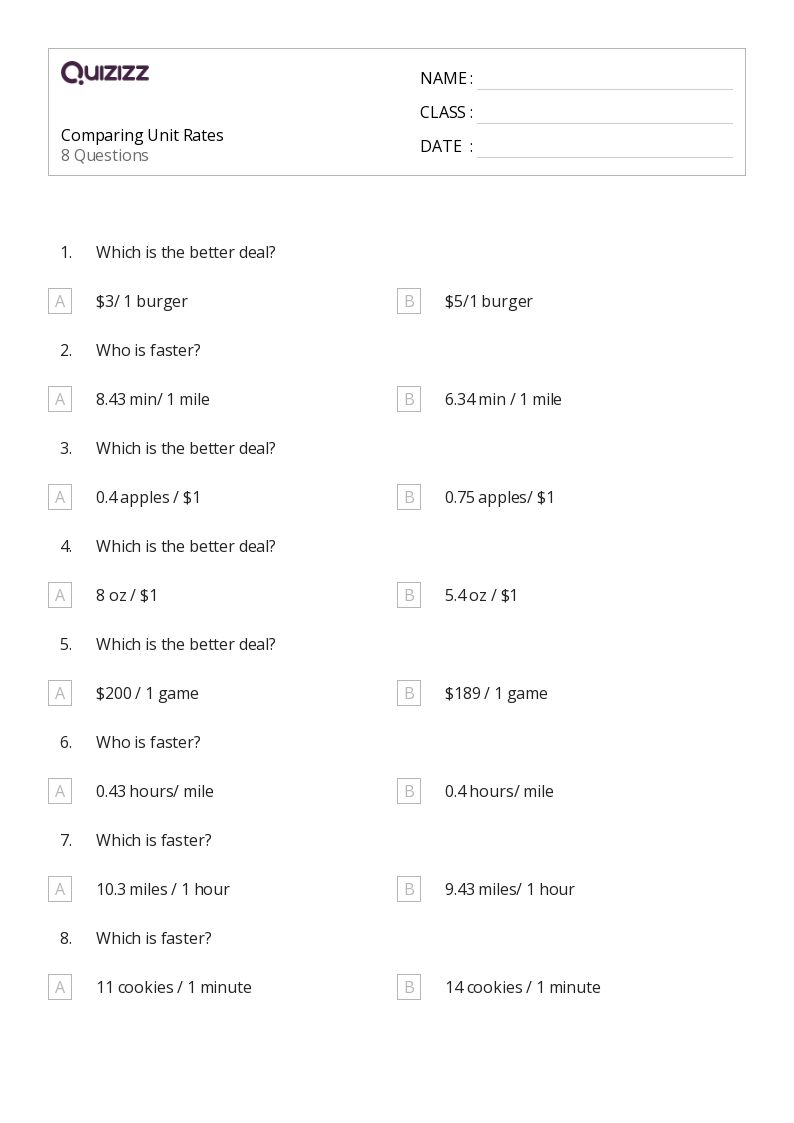Check box B for 0.4 hours/mile
The image size is (794, 1123).
point(409,791)
